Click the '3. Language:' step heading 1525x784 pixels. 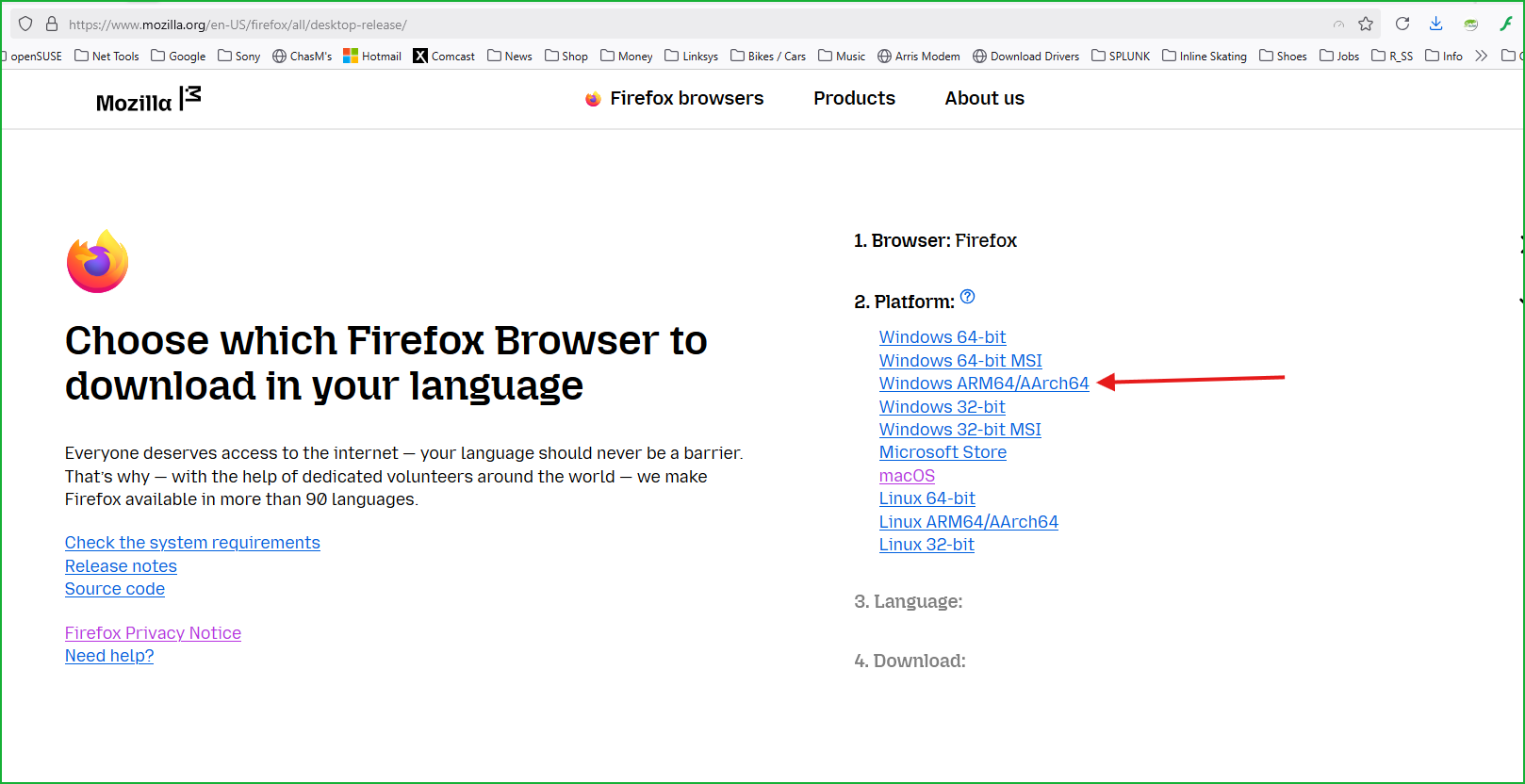point(909,601)
